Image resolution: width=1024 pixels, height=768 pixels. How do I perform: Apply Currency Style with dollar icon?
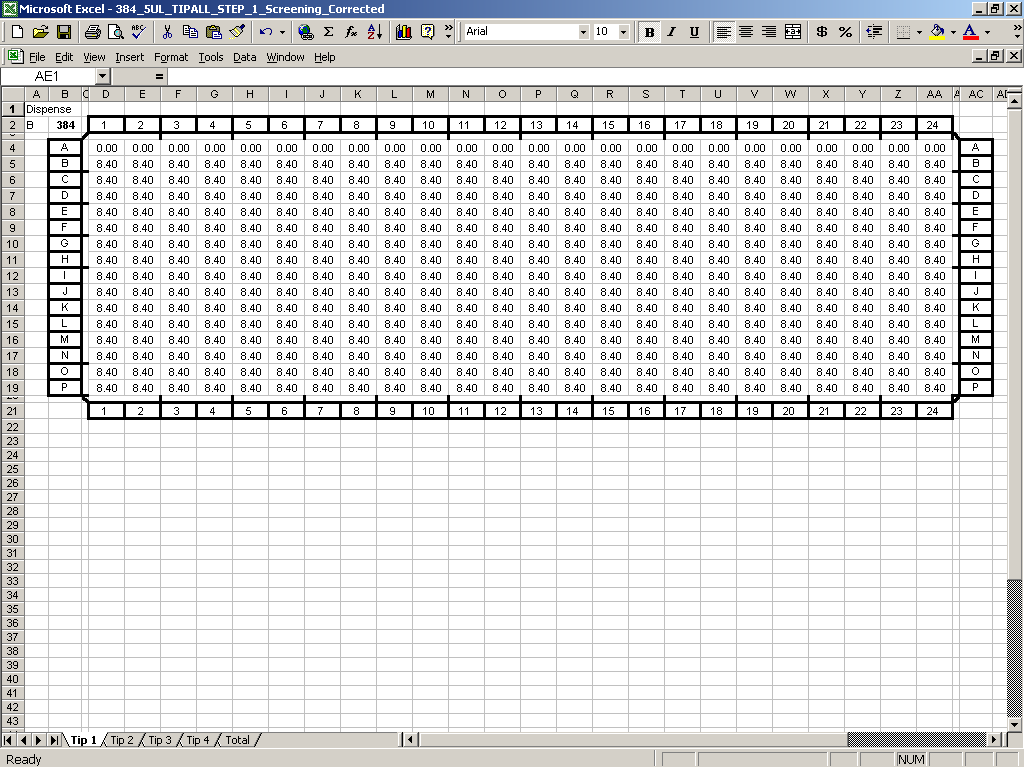tap(822, 32)
